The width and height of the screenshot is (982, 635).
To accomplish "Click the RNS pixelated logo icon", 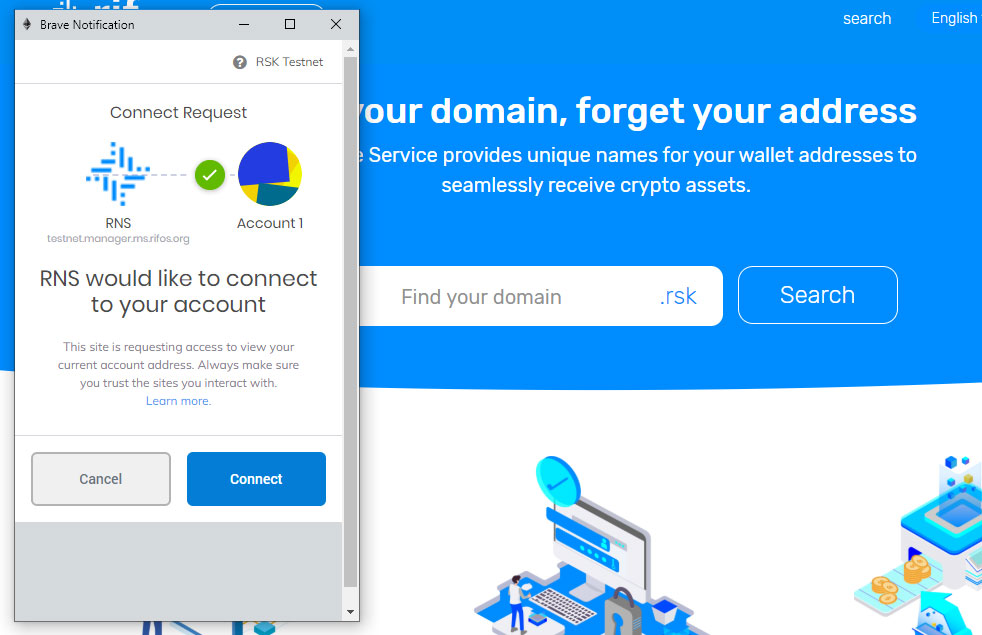I will (118, 174).
